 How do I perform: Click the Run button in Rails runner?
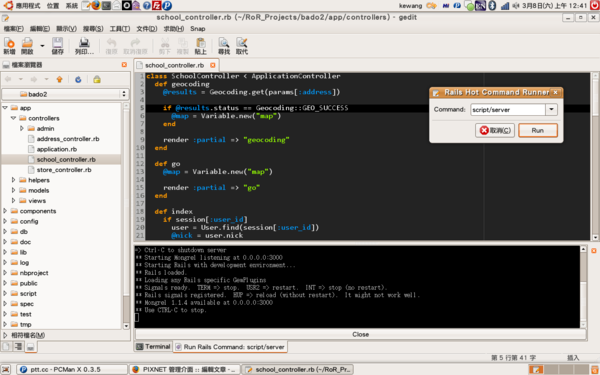(x=538, y=130)
